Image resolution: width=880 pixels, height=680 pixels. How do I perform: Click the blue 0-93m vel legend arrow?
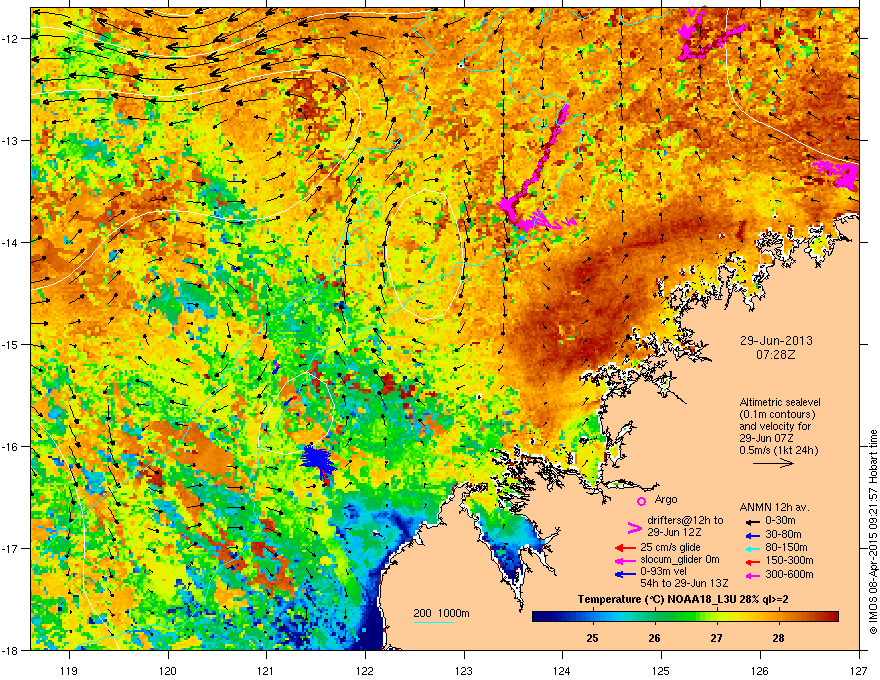coord(625,573)
